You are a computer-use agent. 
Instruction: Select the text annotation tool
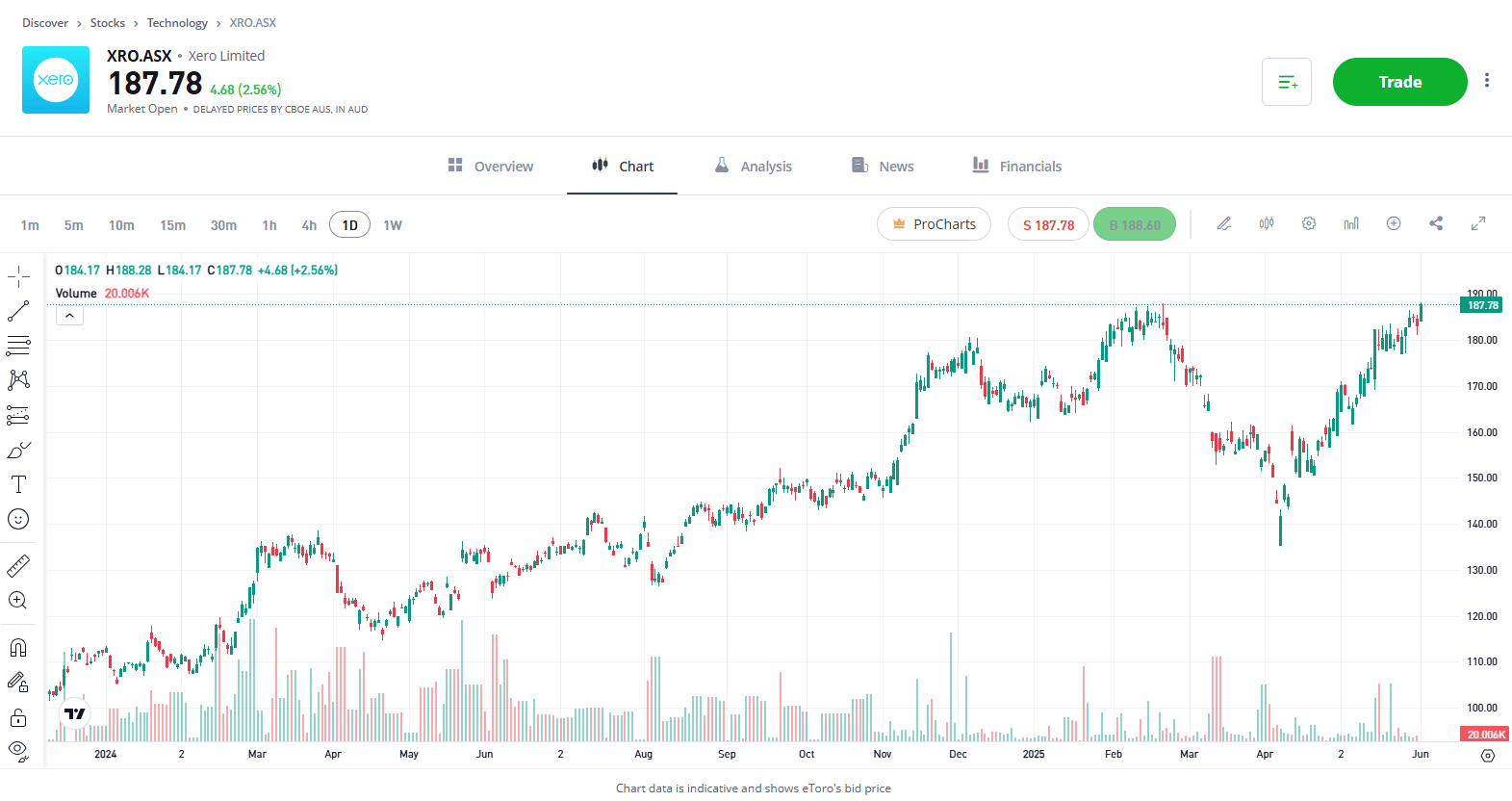(x=18, y=484)
